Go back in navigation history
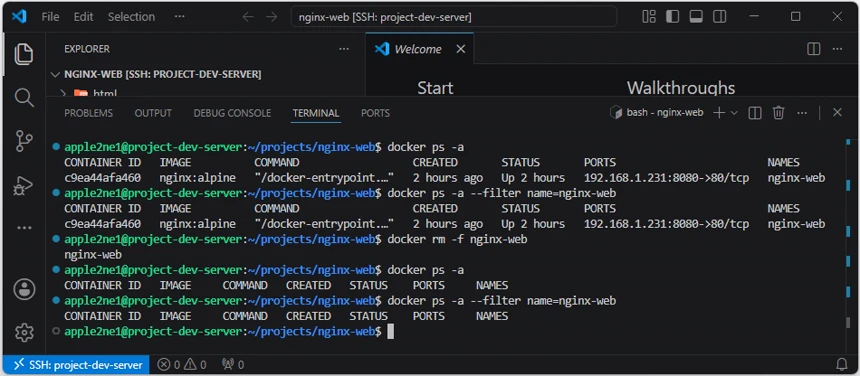 [x=248, y=17]
